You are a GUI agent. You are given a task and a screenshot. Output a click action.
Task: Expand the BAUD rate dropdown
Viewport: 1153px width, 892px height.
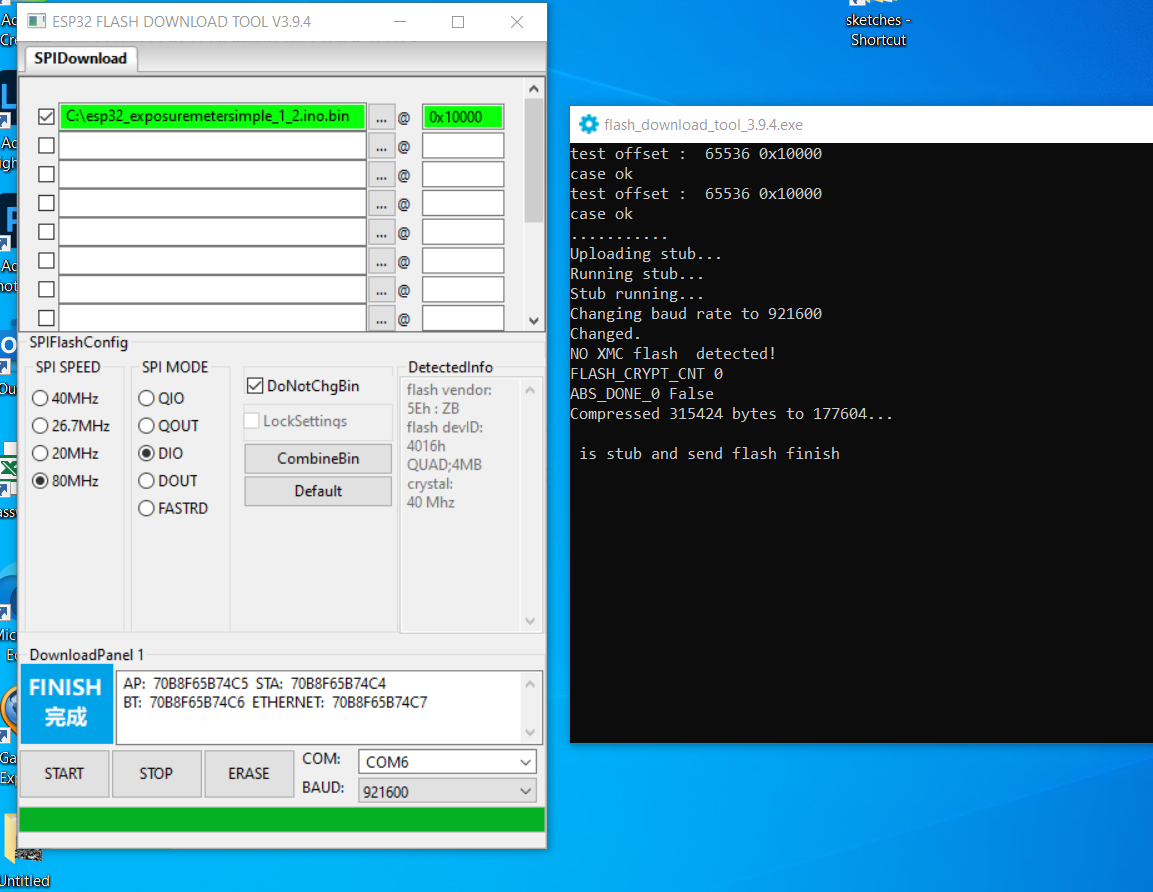tap(447, 792)
